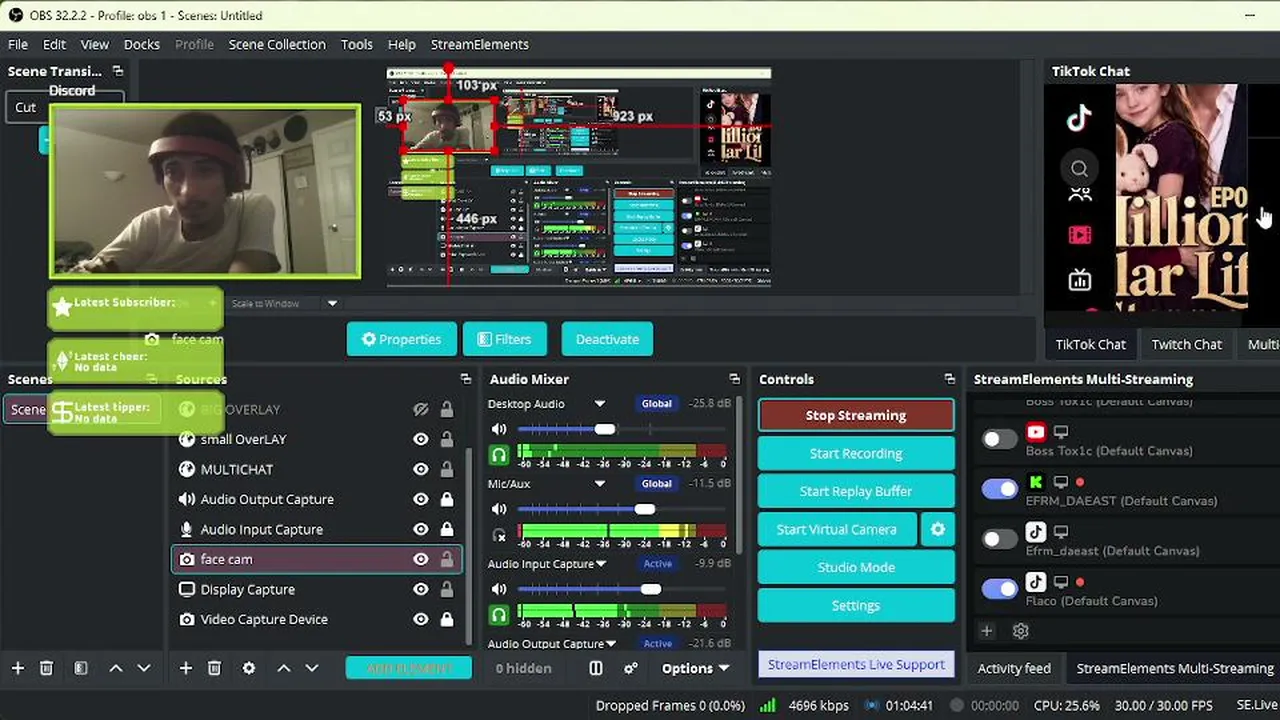Hide the Audio Output Capture source

click(421, 499)
